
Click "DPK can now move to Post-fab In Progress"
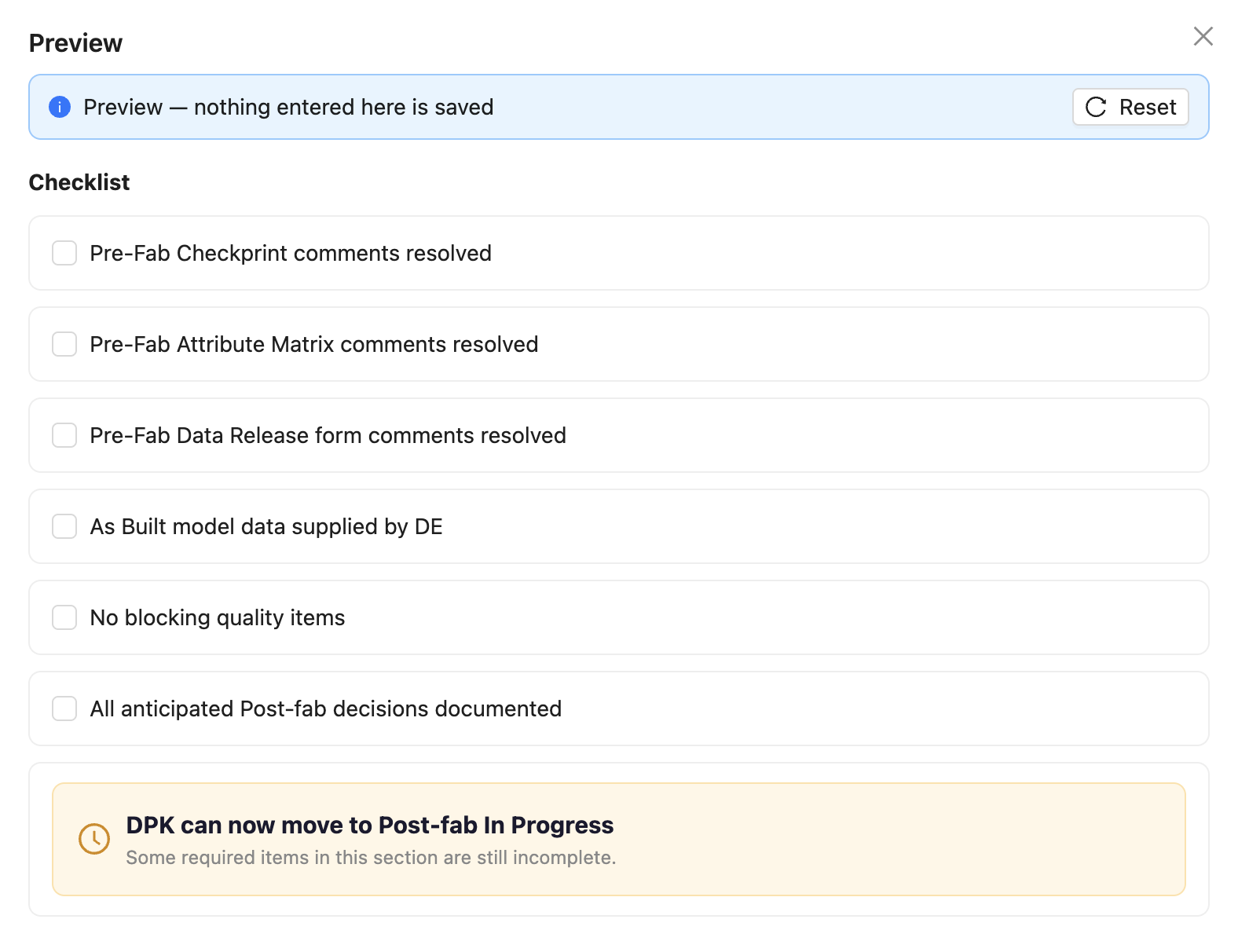[x=370, y=825]
